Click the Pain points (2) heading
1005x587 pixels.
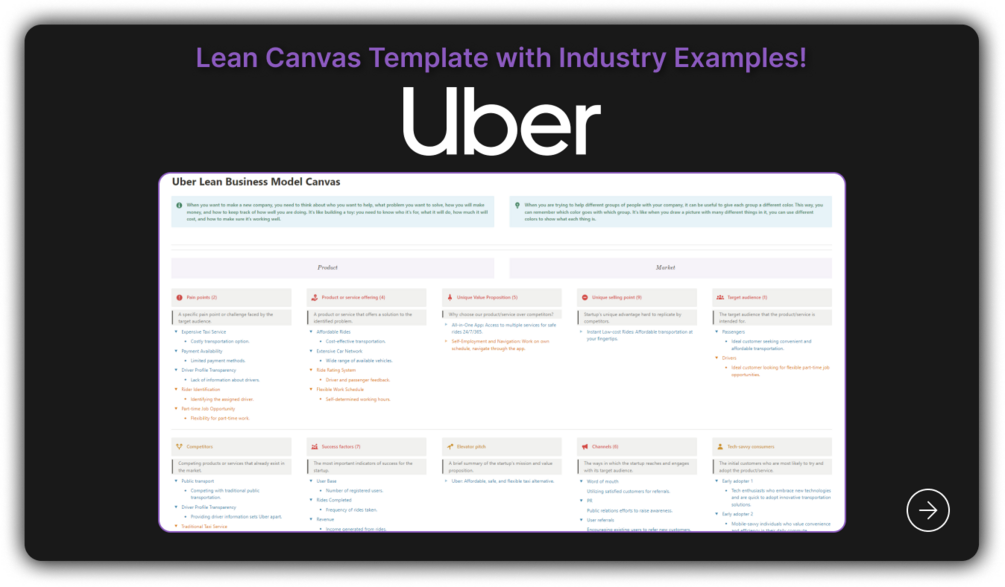[x=202, y=297]
